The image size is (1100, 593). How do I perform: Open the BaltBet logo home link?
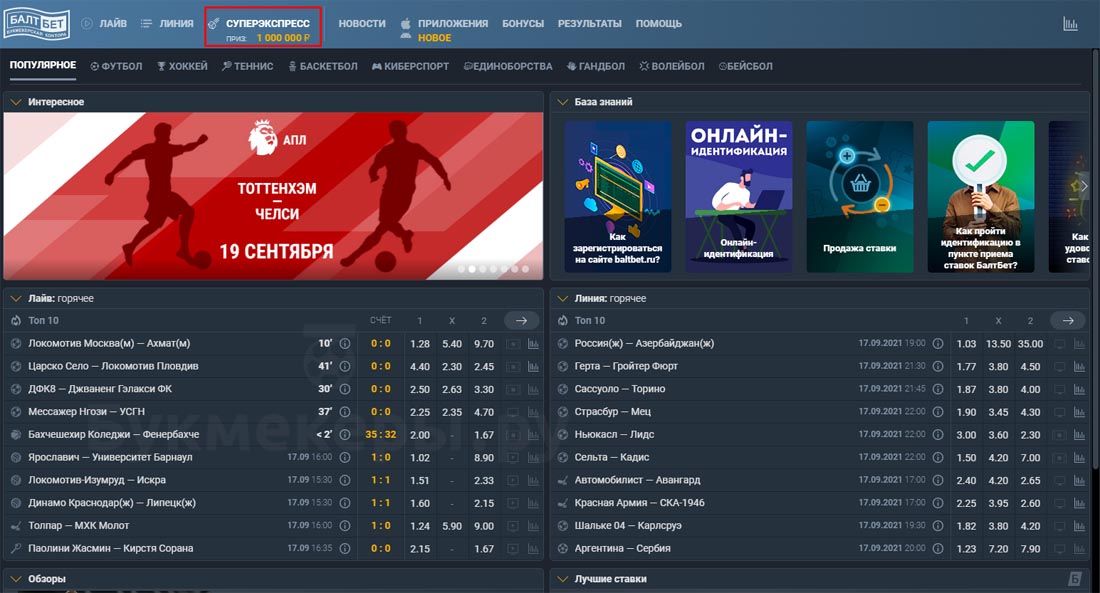(35, 23)
